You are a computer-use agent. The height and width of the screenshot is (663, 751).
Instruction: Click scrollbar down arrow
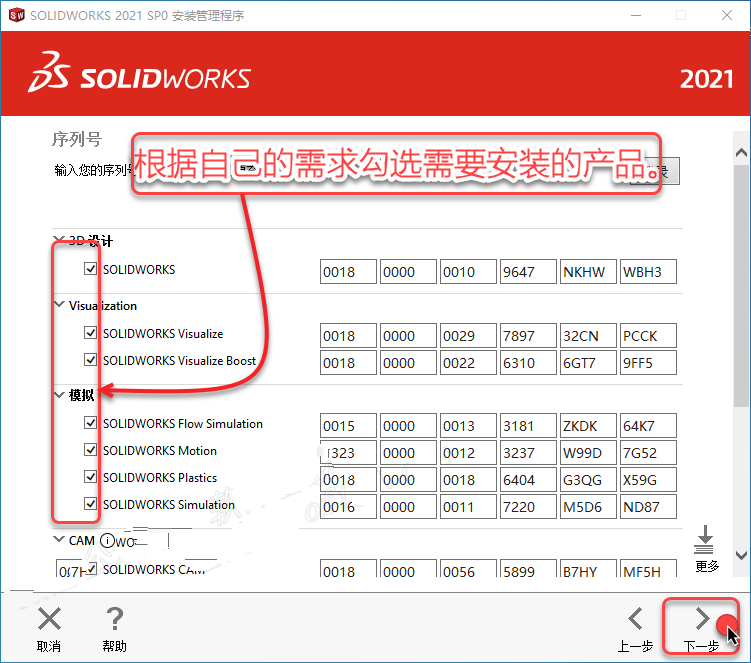click(741, 556)
